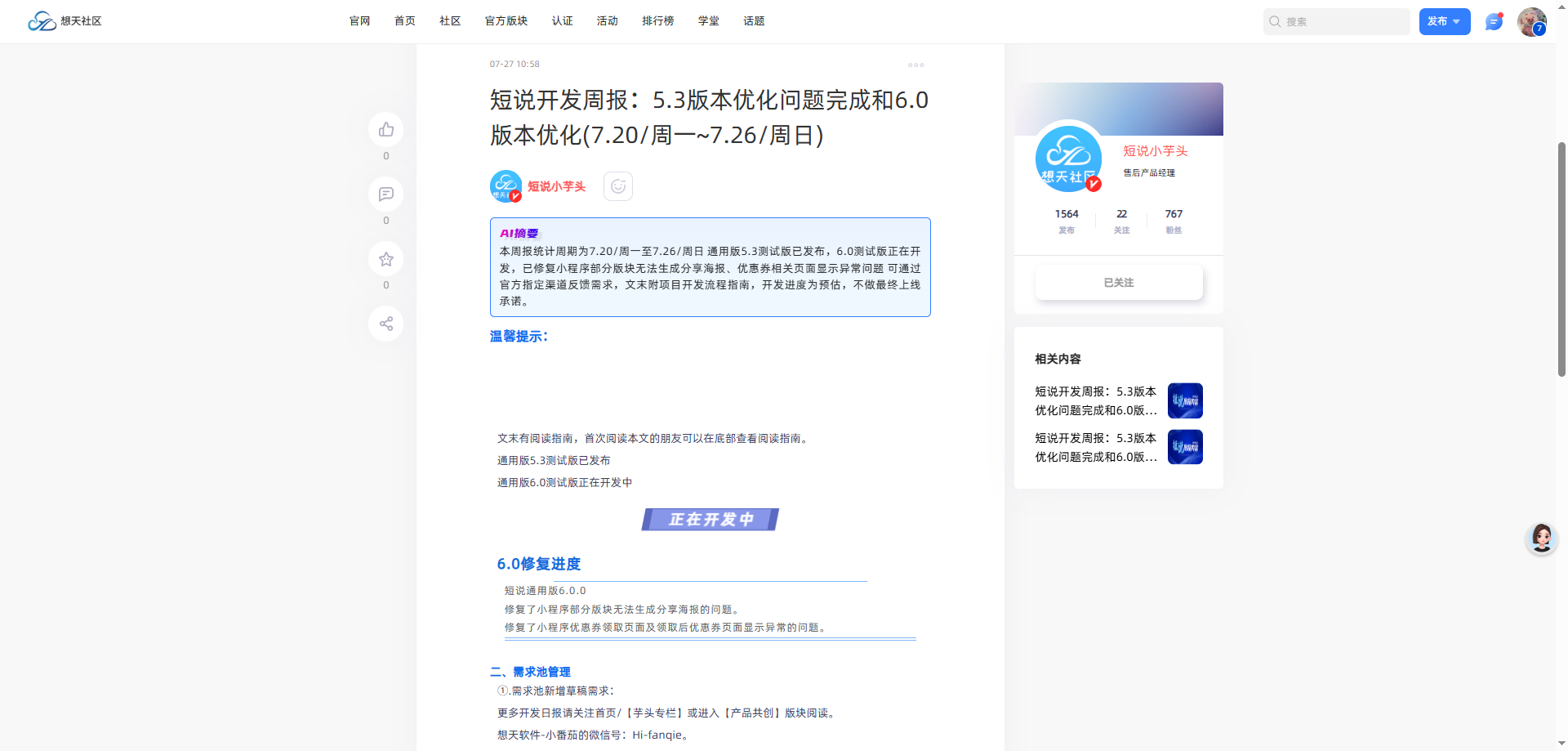Viewport: 1568px width, 751px height.
Task: Click the author's small avatar under the title
Action: click(506, 186)
